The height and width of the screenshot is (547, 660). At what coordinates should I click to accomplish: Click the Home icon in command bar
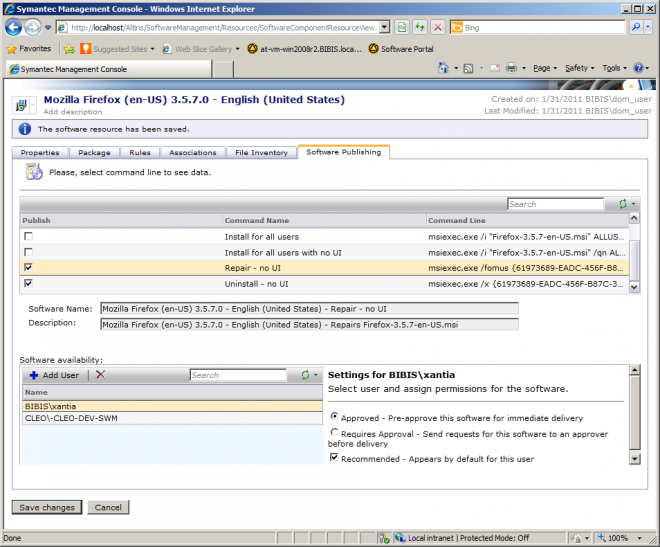pyautogui.click(x=443, y=68)
